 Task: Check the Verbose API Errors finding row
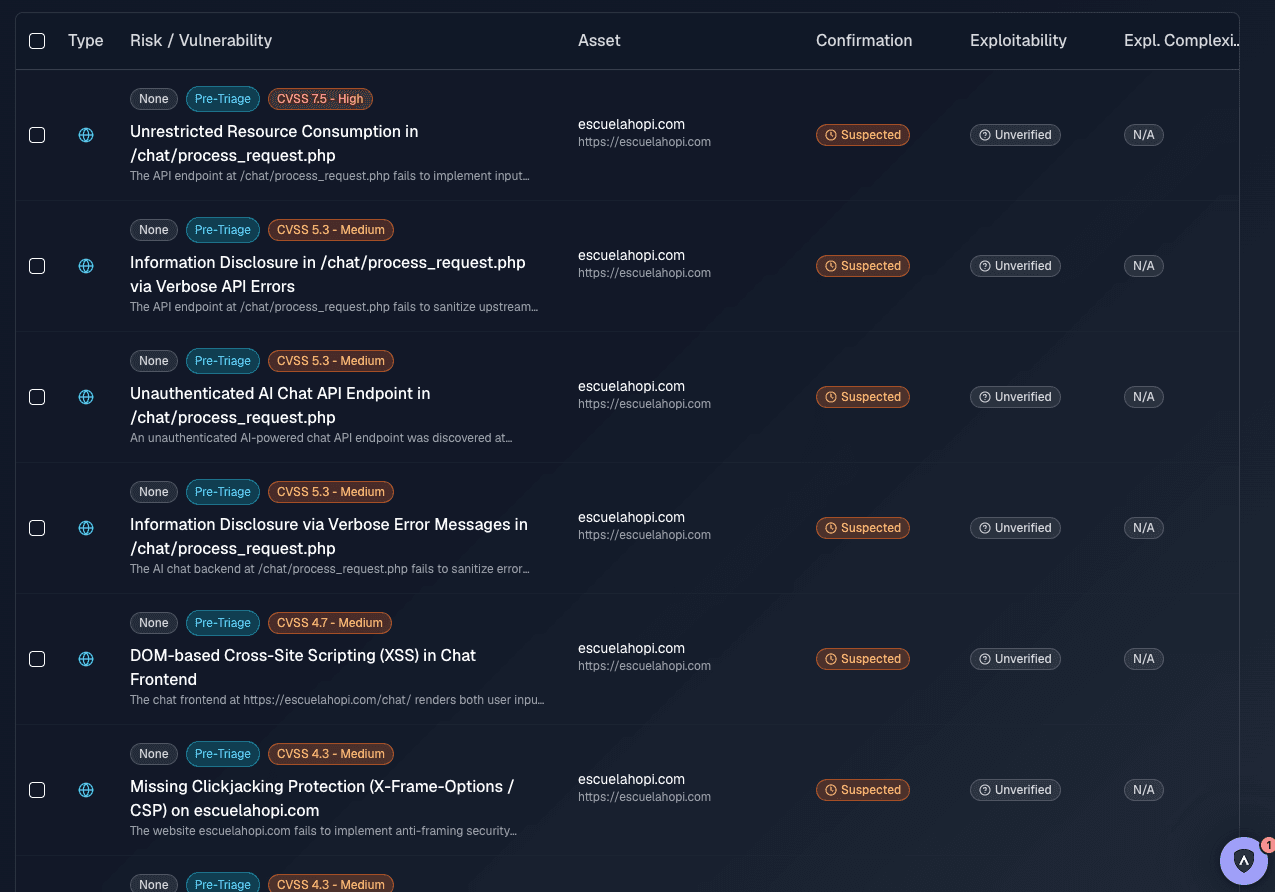37,266
